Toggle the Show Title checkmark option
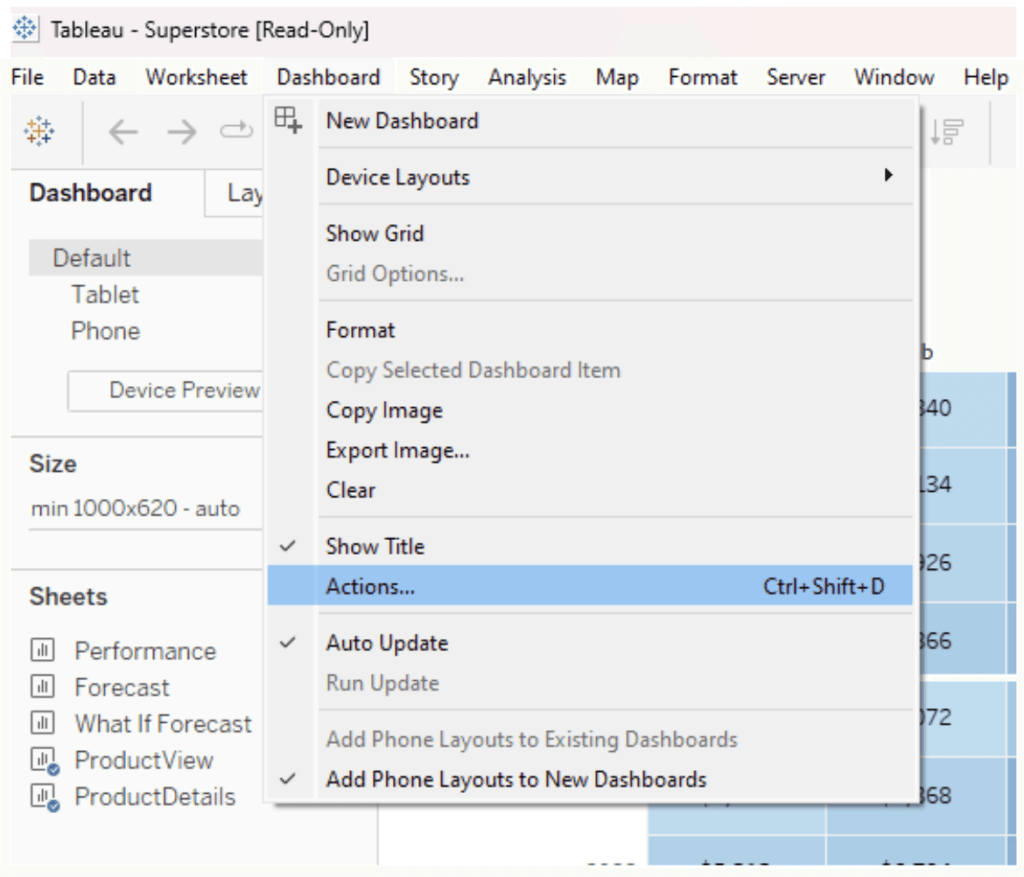Screen dimensions: 1024x877 click(374, 547)
